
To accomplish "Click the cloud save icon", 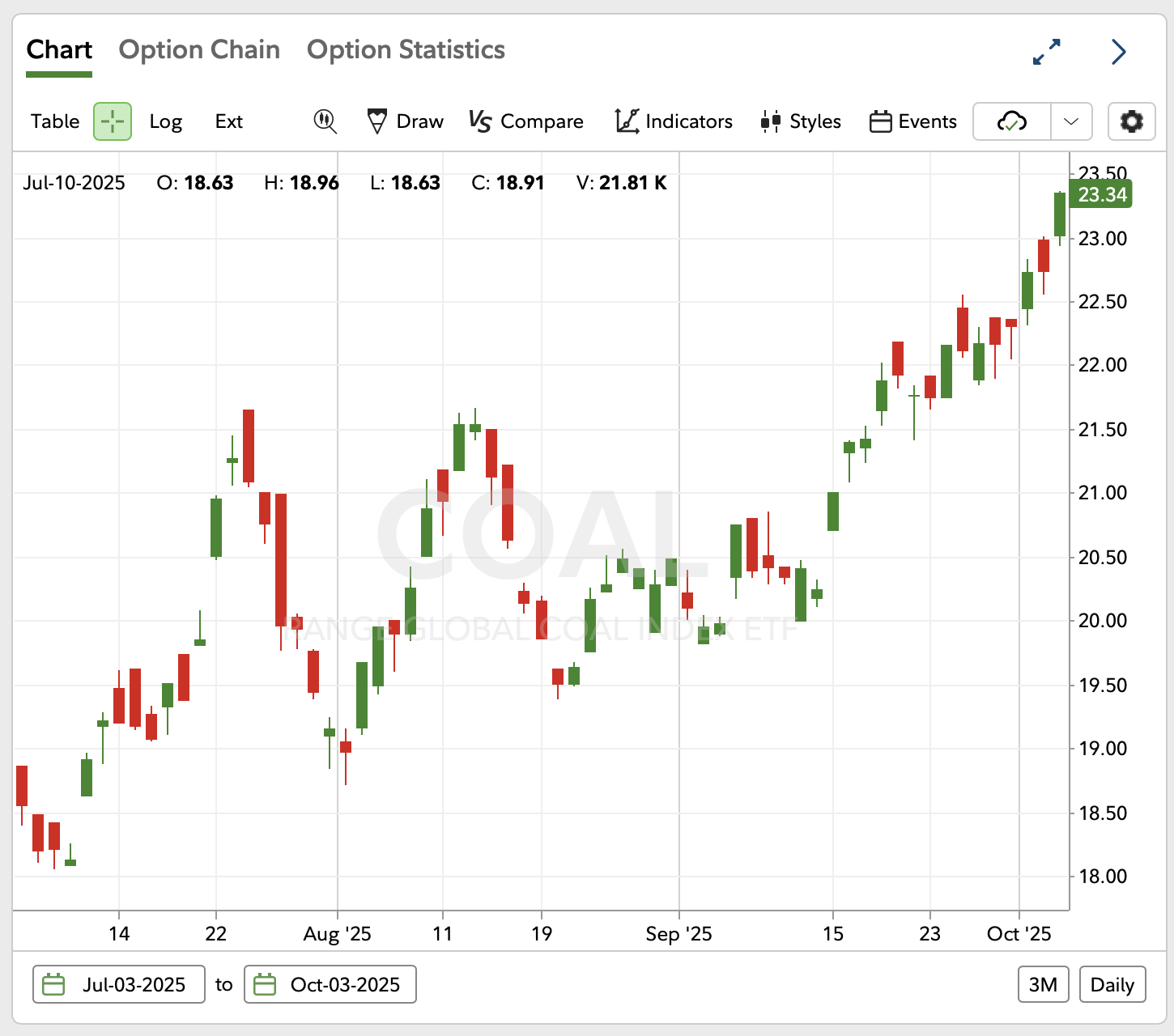I will (1012, 121).
